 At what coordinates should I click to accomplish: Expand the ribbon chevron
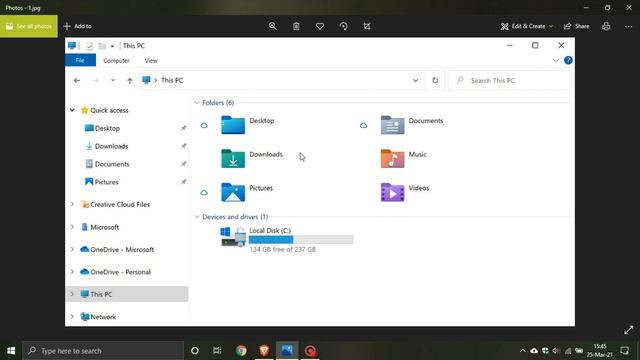pos(556,60)
